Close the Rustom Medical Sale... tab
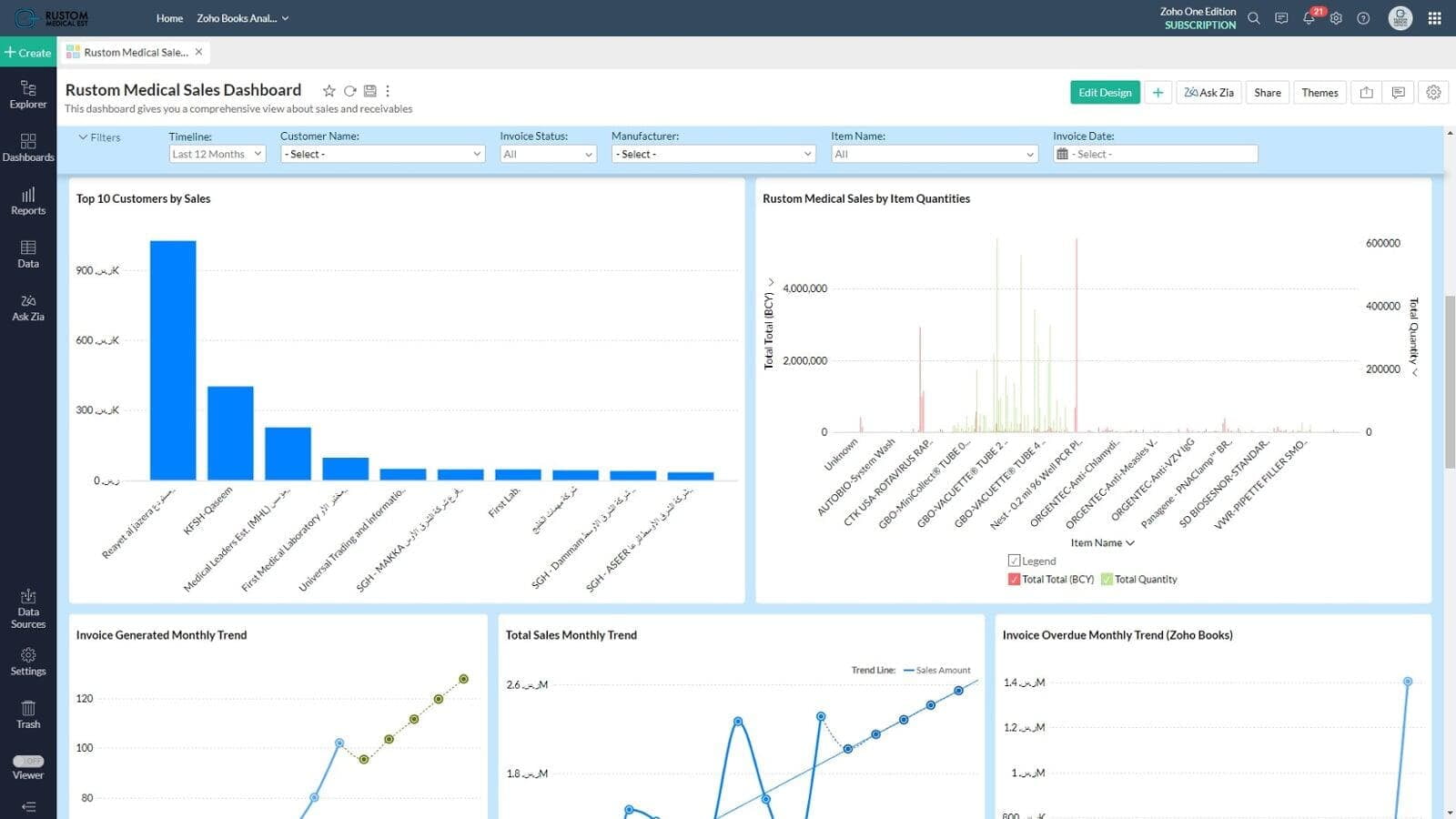Image resolution: width=1456 pixels, height=819 pixels. tap(198, 52)
